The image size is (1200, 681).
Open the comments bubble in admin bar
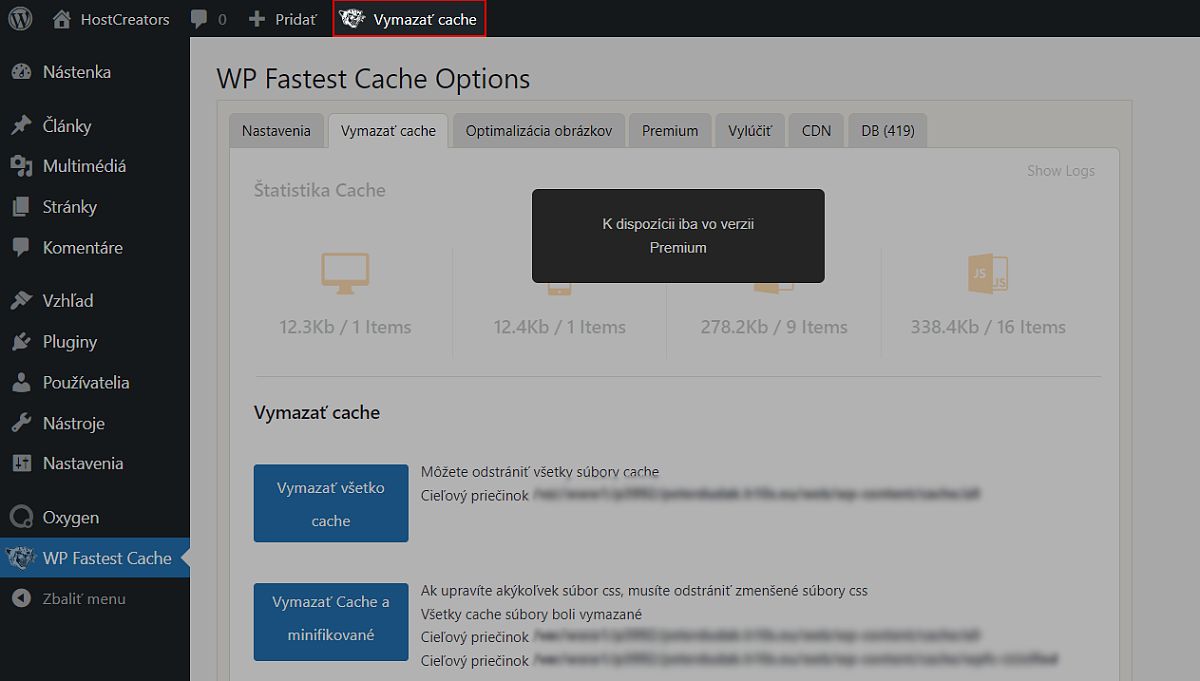[x=208, y=19]
